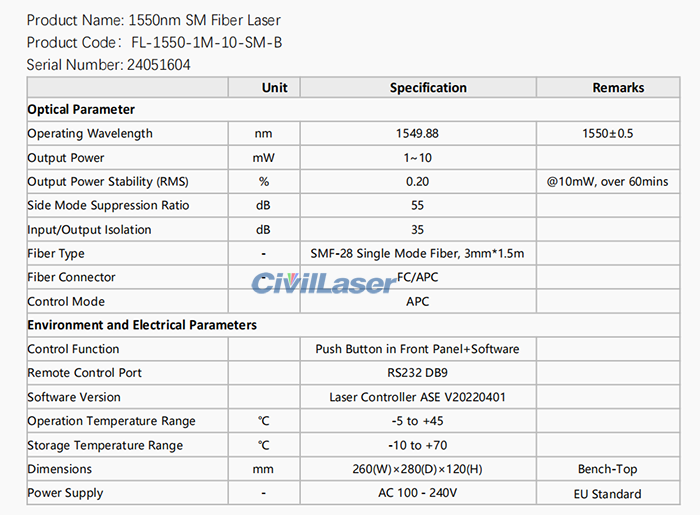The width and height of the screenshot is (700, 515).
Task: Select Side Mode Suppression Ratio label
Action: [x=108, y=205]
